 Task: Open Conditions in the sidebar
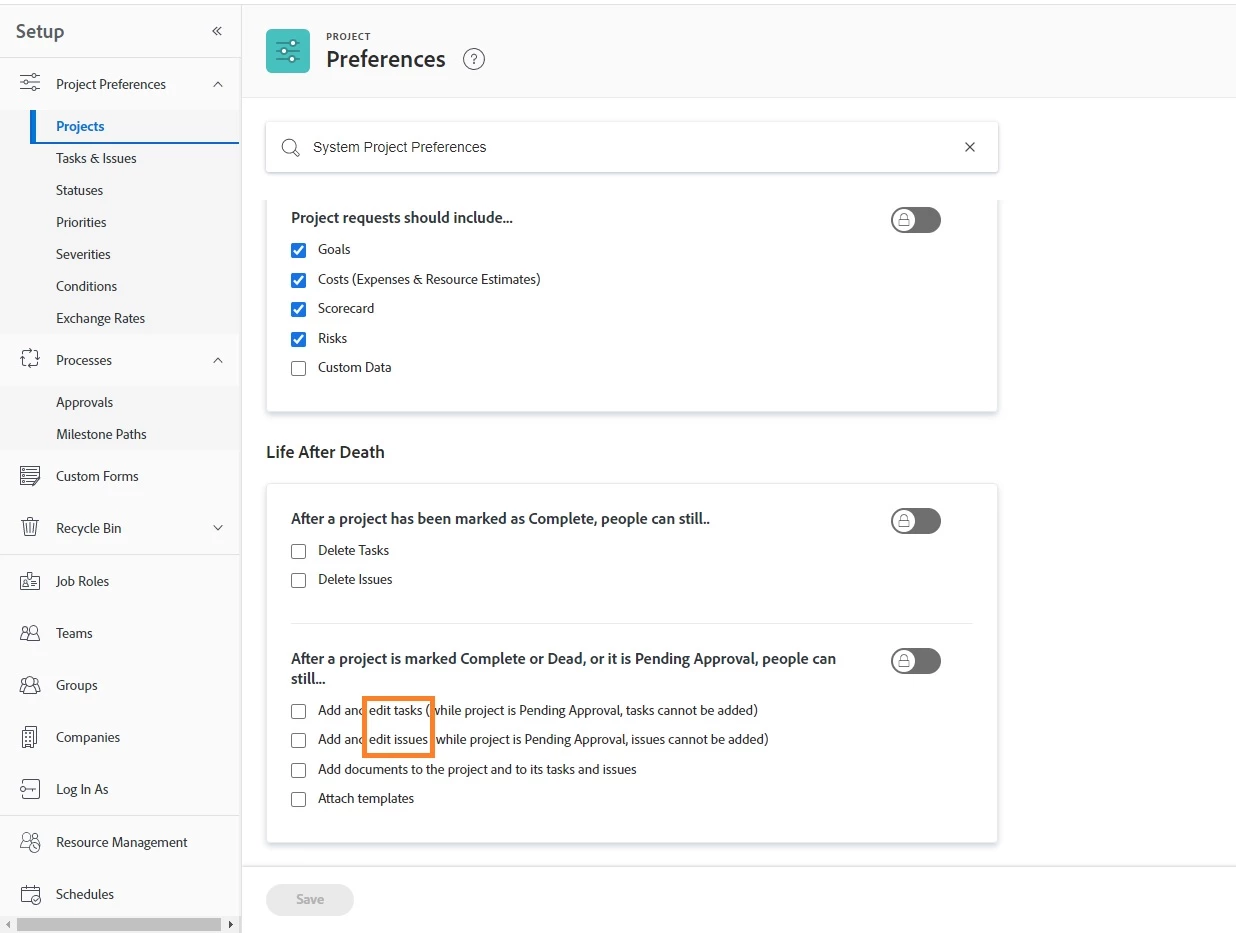coord(86,286)
